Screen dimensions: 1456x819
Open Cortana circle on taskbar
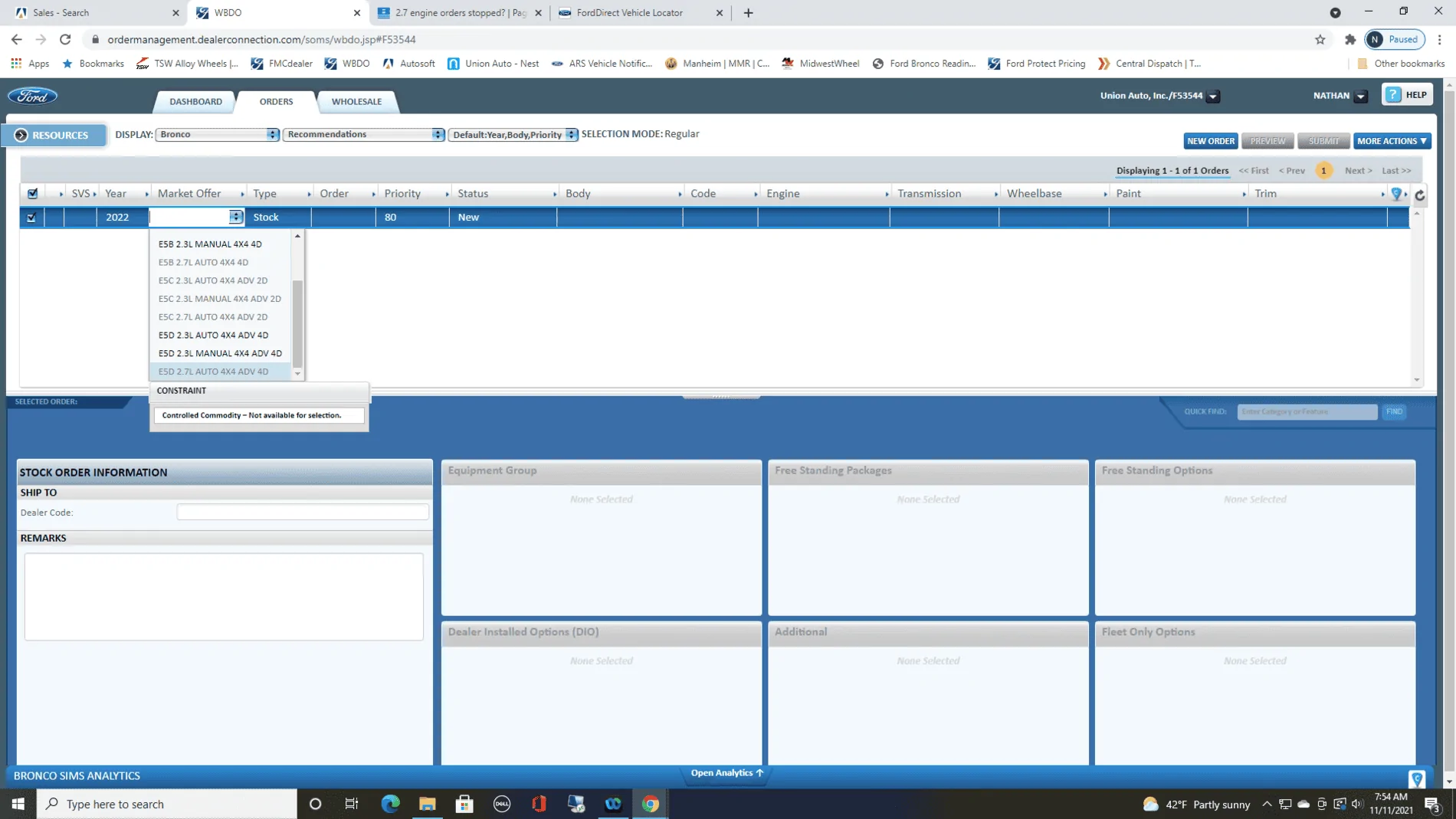coord(315,804)
